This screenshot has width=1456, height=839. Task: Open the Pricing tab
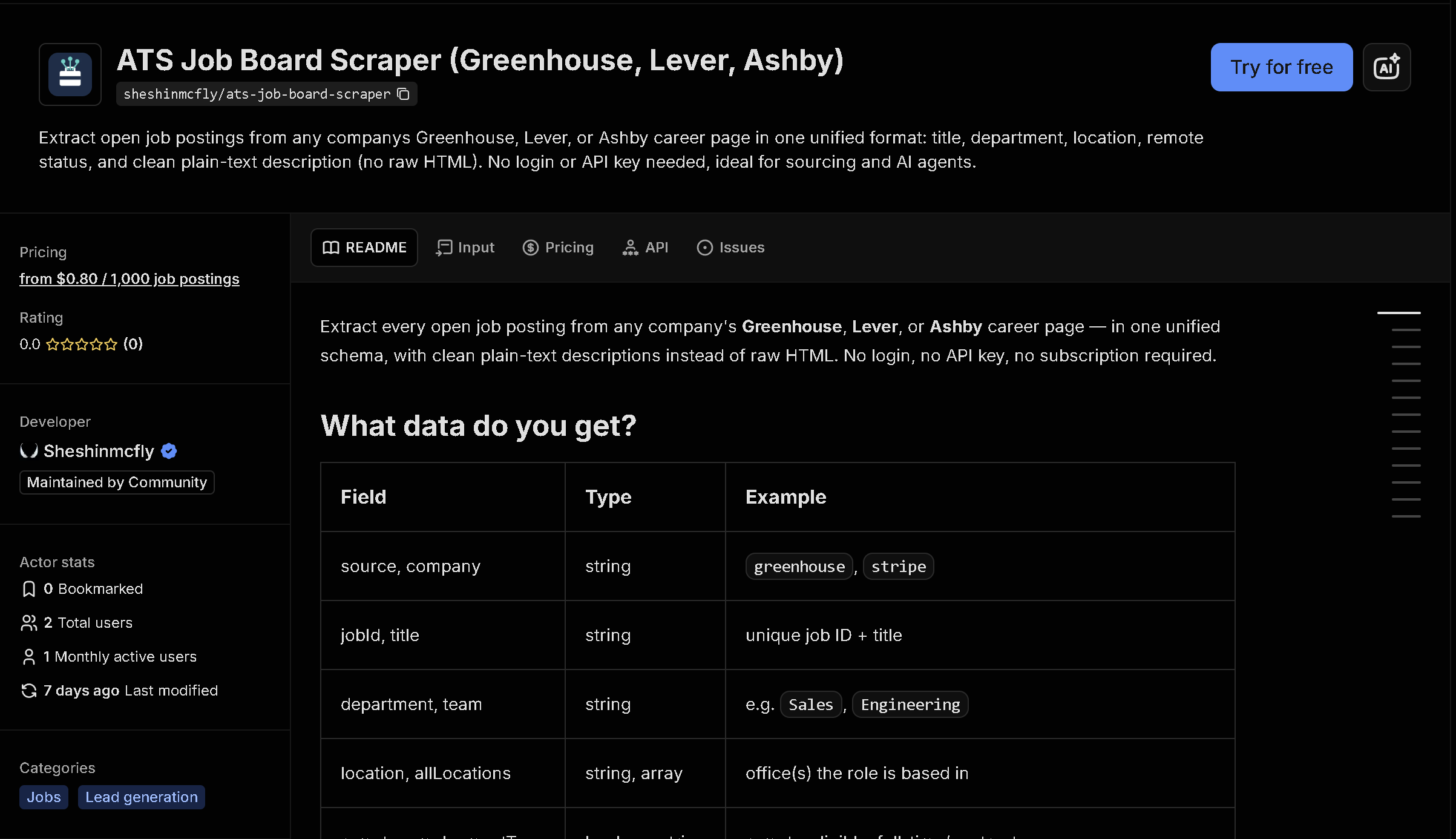pos(558,248)
